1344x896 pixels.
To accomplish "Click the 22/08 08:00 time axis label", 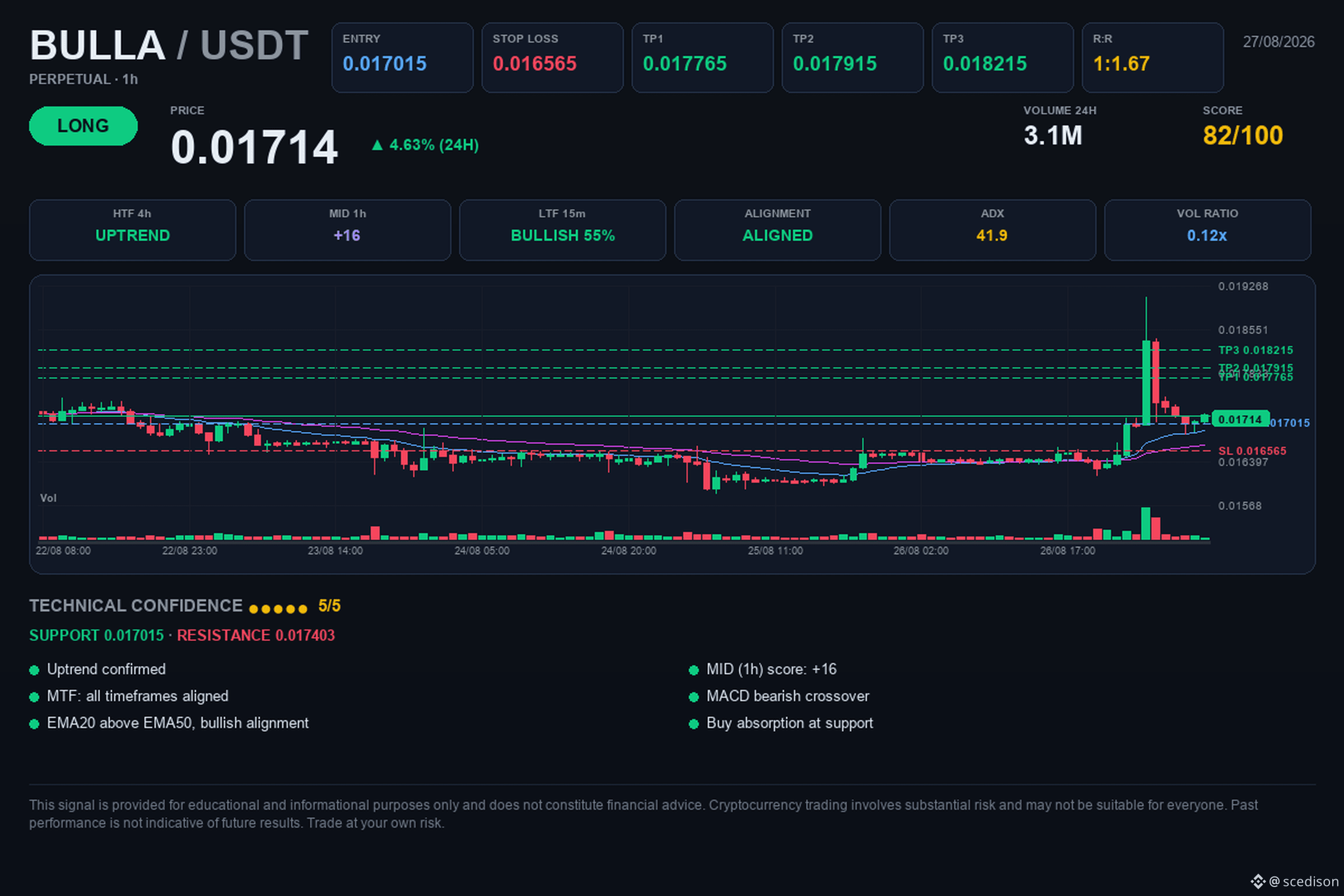I will [63, 551].
